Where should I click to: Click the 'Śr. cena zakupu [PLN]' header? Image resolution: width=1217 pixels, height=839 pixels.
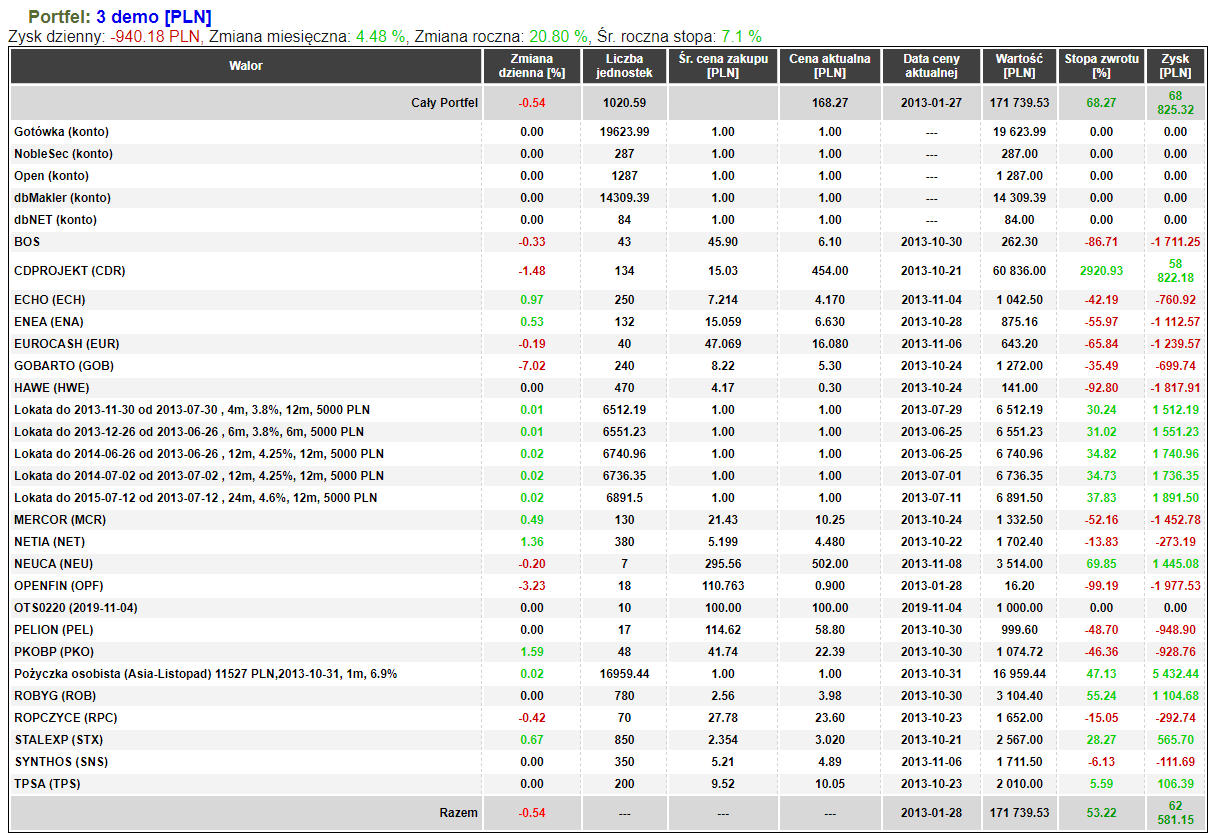(x=723, y=66)
